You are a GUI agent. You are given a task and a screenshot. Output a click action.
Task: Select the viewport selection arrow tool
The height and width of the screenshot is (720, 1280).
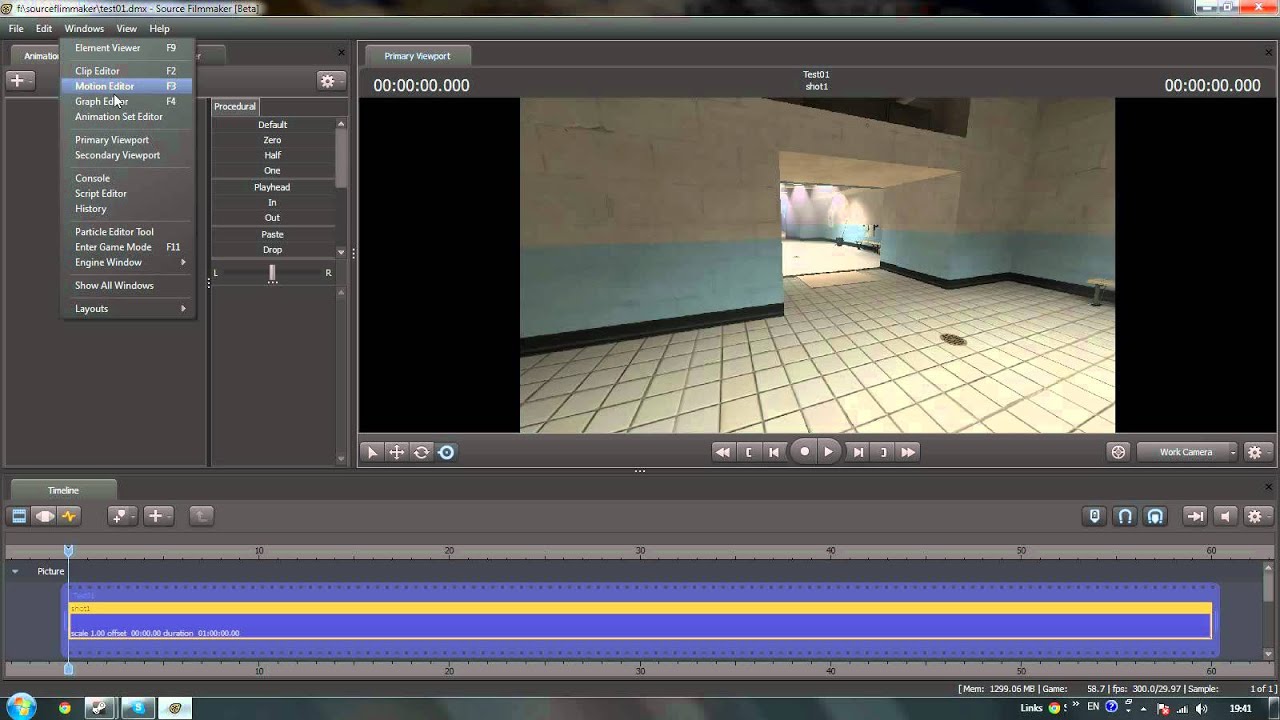[x=372, y=452]
